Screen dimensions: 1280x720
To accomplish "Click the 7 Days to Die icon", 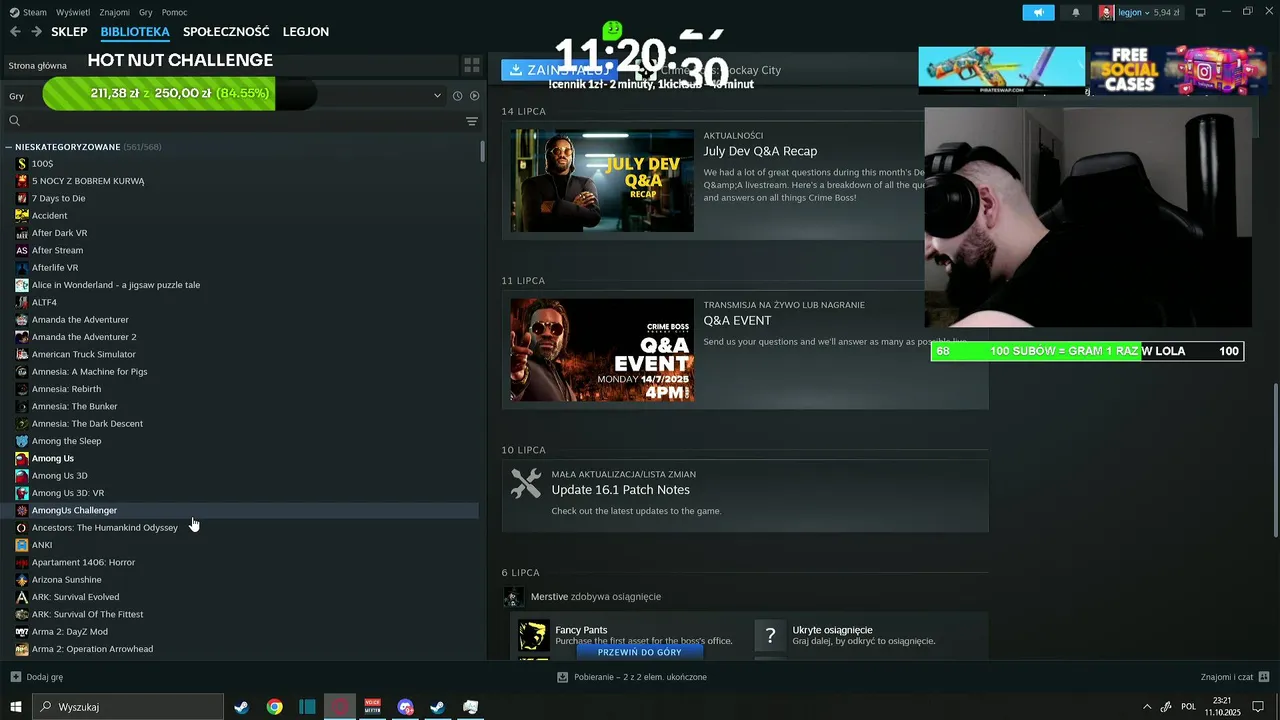I will 22,198.
